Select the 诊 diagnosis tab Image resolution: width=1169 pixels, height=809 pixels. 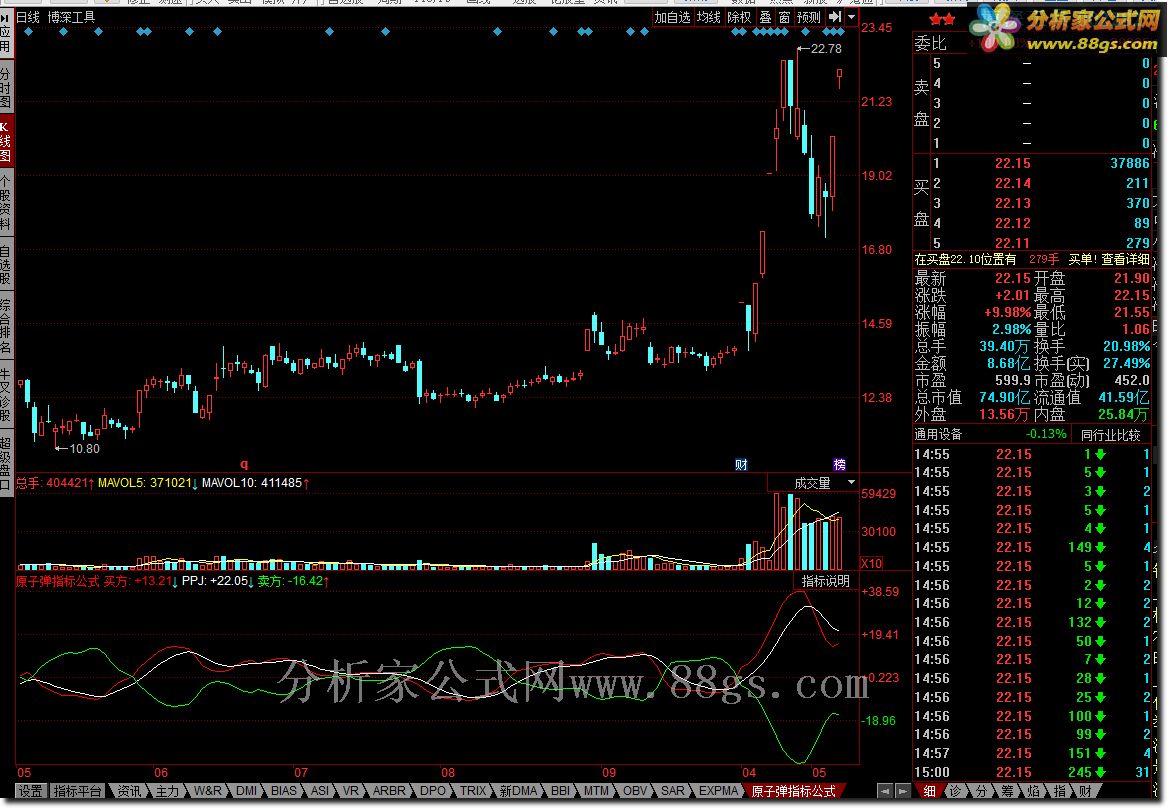(955, 791)
